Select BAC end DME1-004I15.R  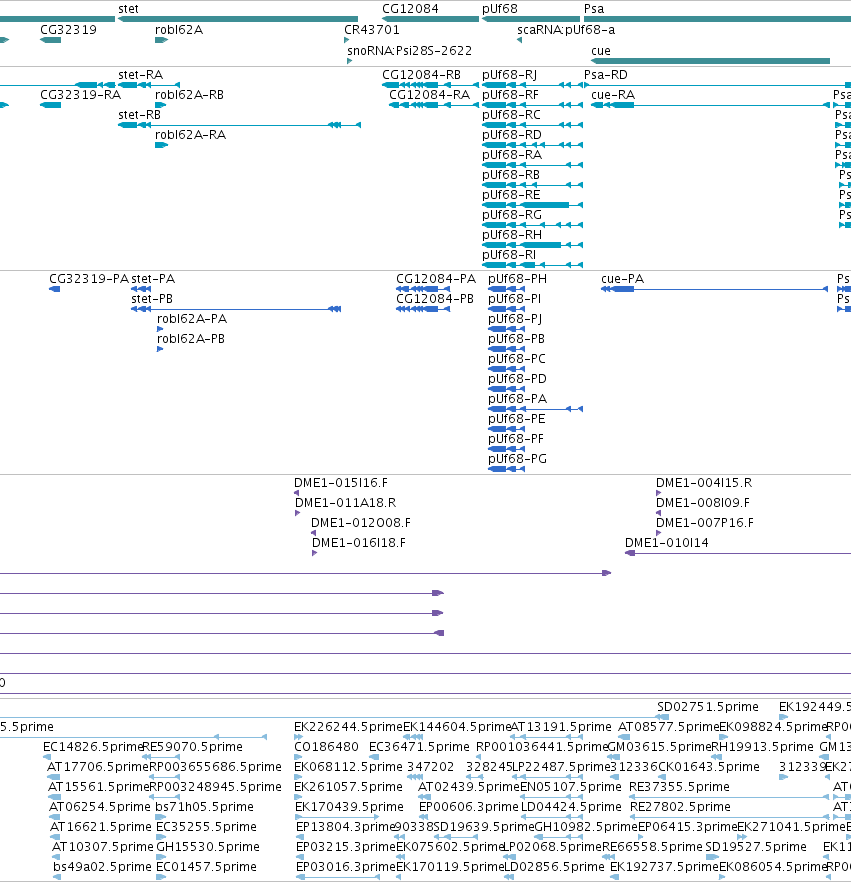pos(704,483)
